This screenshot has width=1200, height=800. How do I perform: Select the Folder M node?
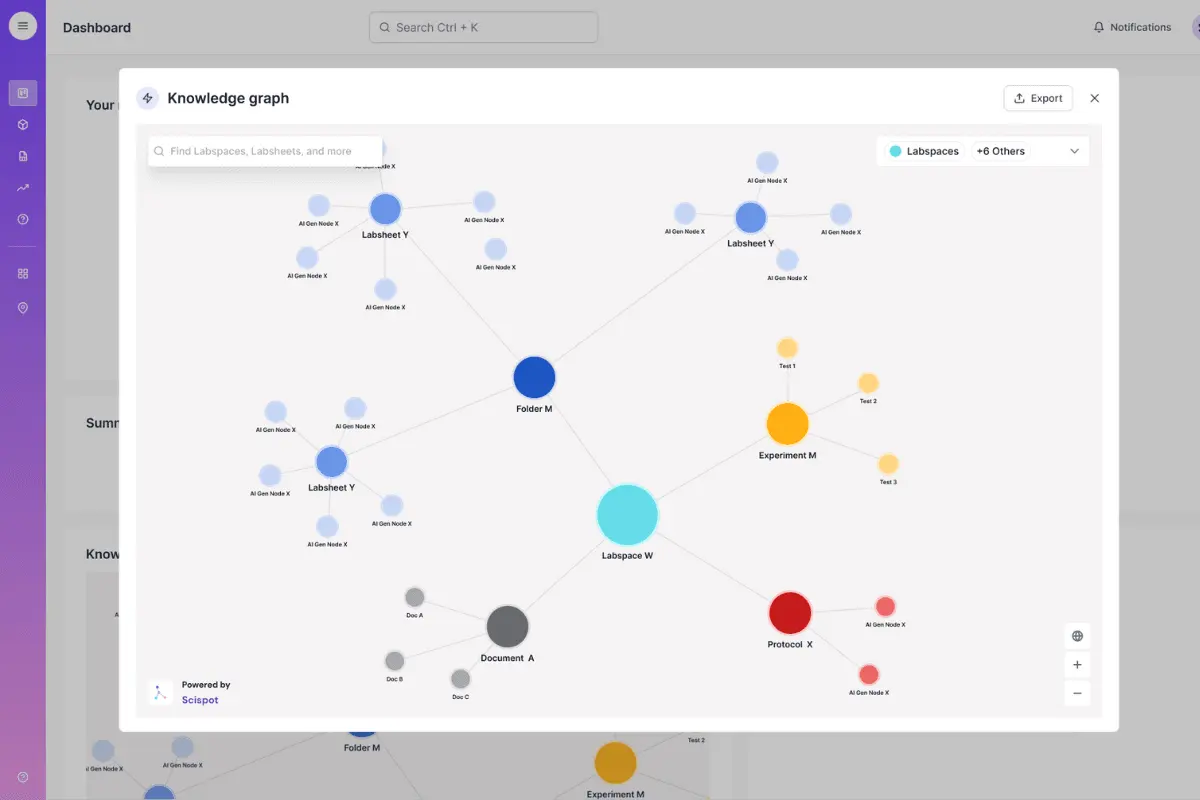[534, 378]
